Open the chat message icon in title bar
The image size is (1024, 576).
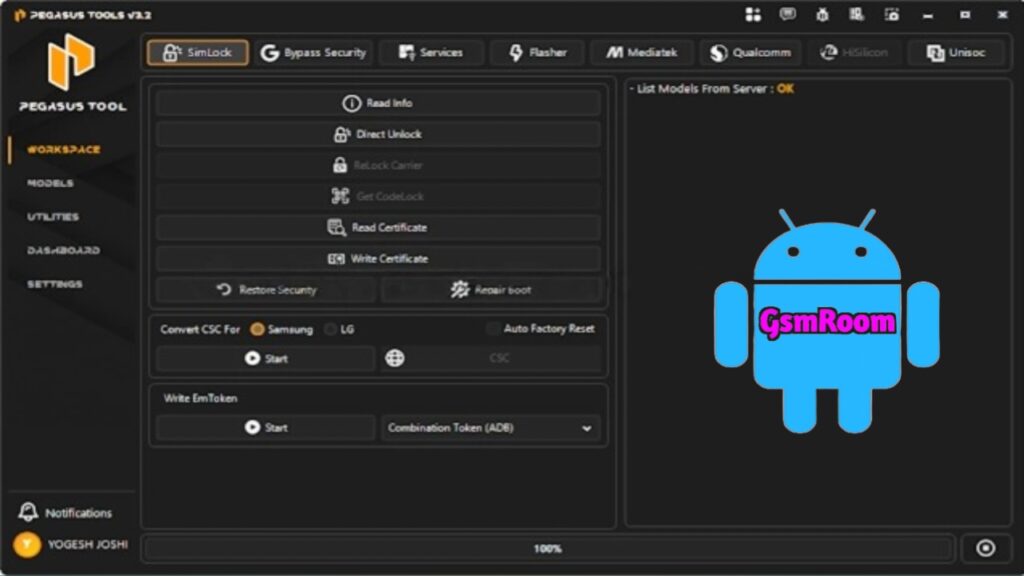click(788, 15)
